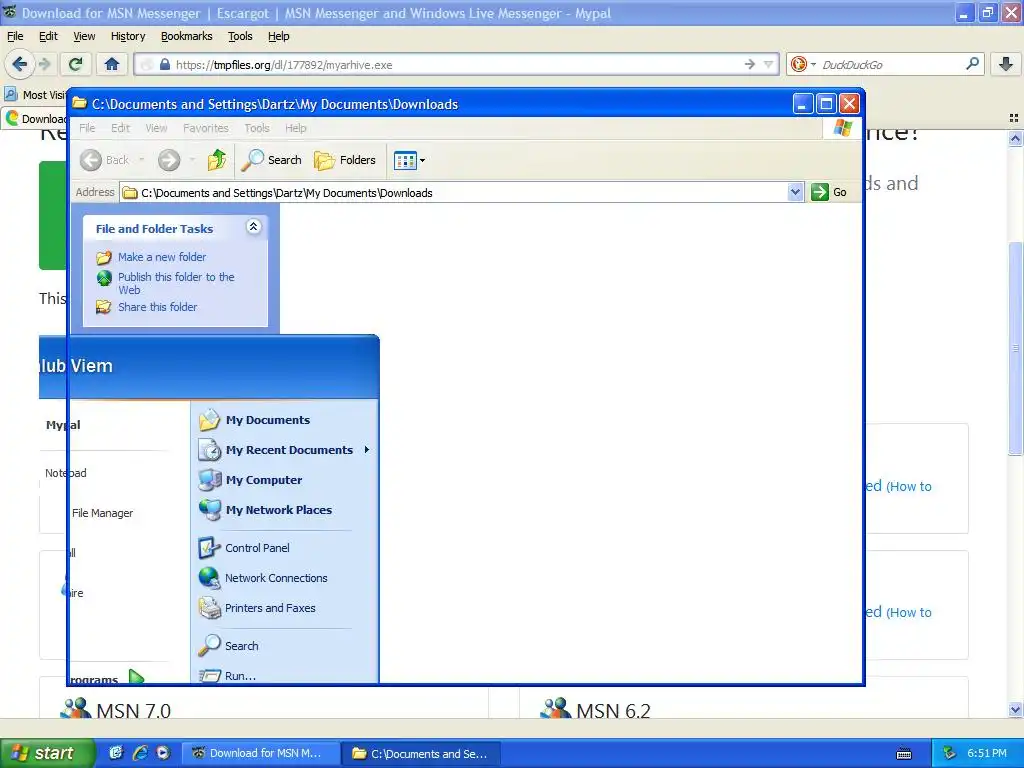Open the Mypal home page button
The width and height of the screenshot is (1024, 768).
[x=112, y=64]
